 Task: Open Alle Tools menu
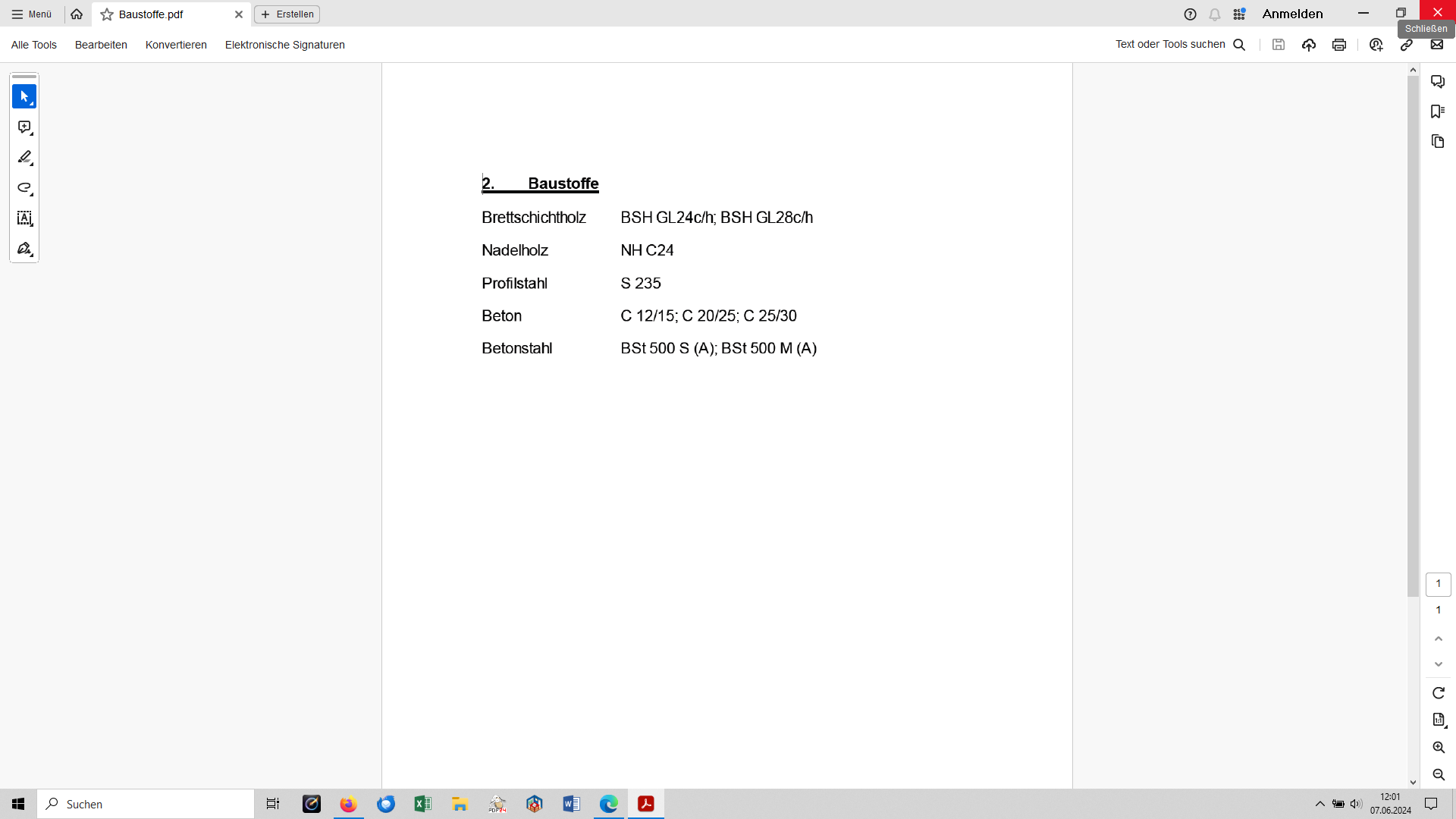pyautogui.click(x=34, y=45)
